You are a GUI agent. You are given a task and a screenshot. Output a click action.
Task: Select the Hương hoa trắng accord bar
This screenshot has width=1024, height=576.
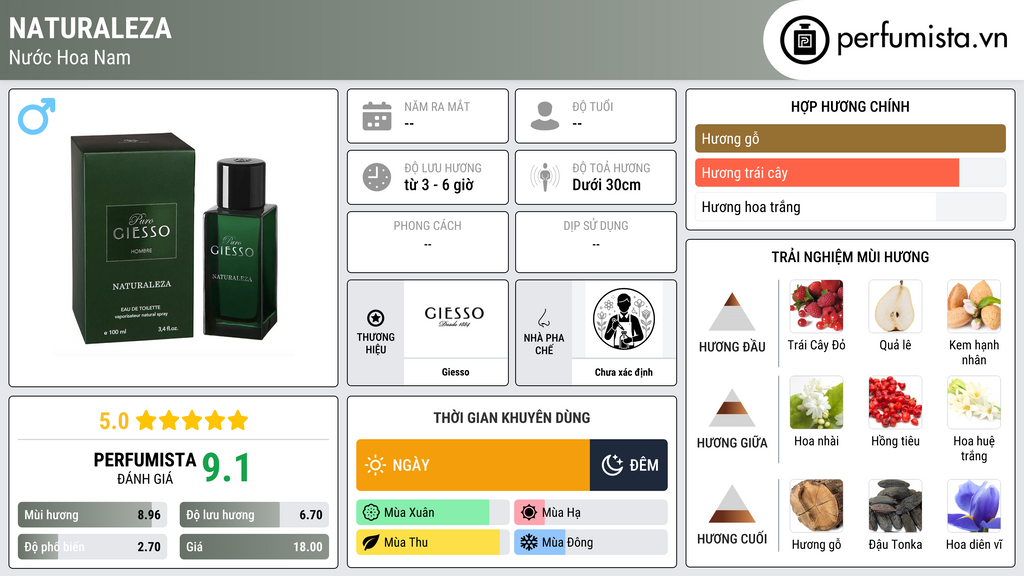coord(850,207)
